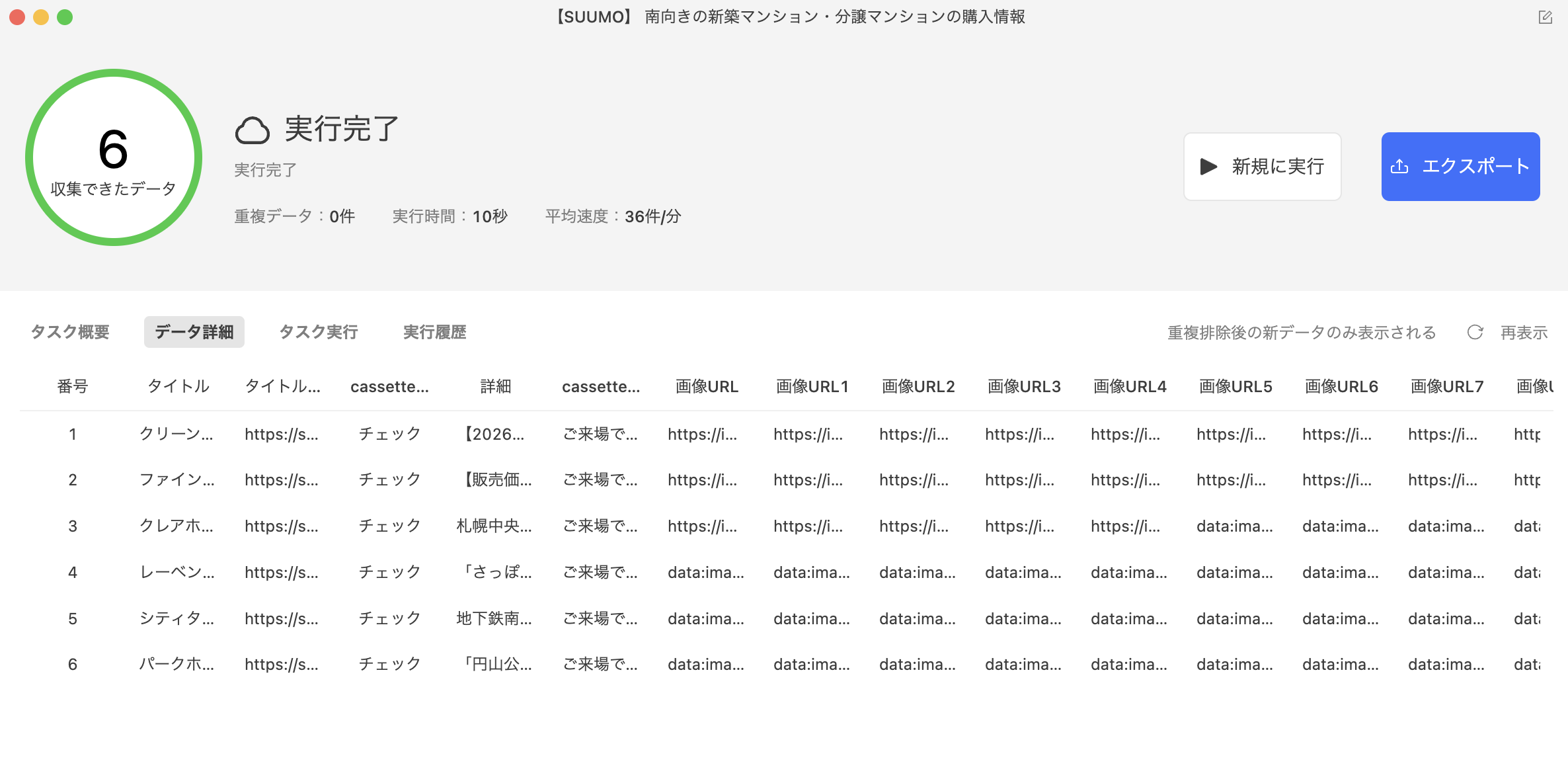
Task: Click the play icon in 新規に実行
Action: (1208, 166)
